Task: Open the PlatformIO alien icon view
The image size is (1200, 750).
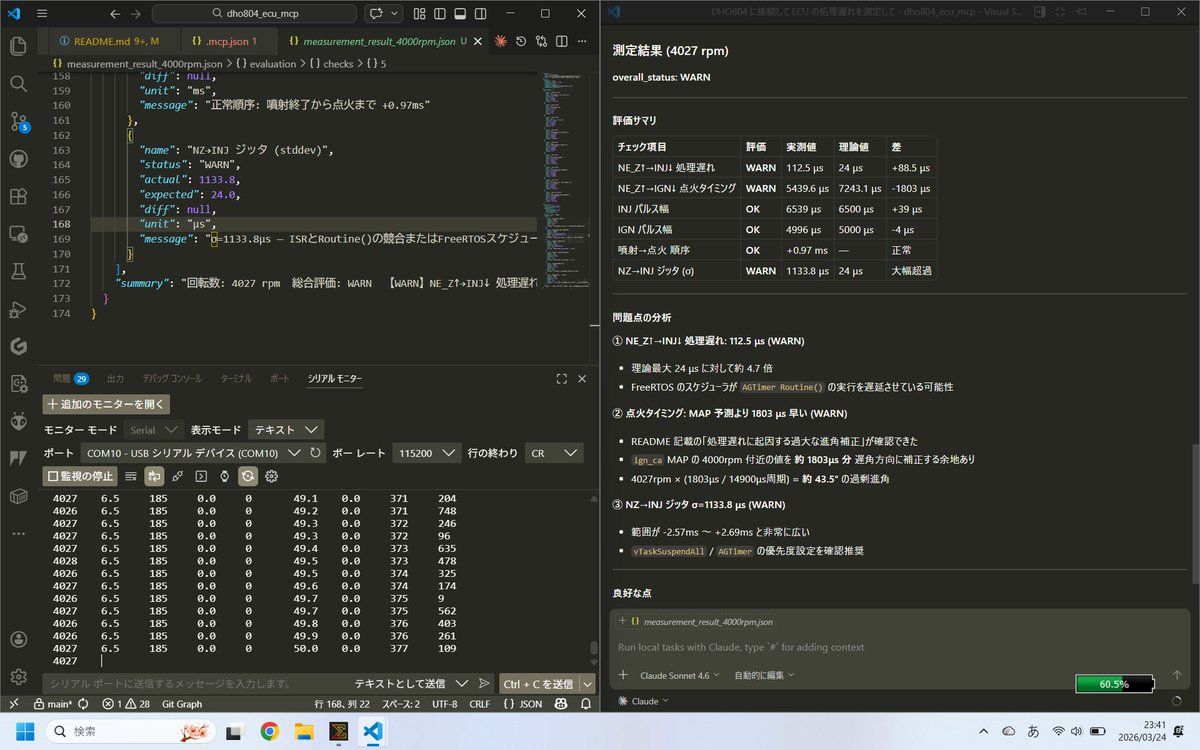Action: [x=18, y=422]
